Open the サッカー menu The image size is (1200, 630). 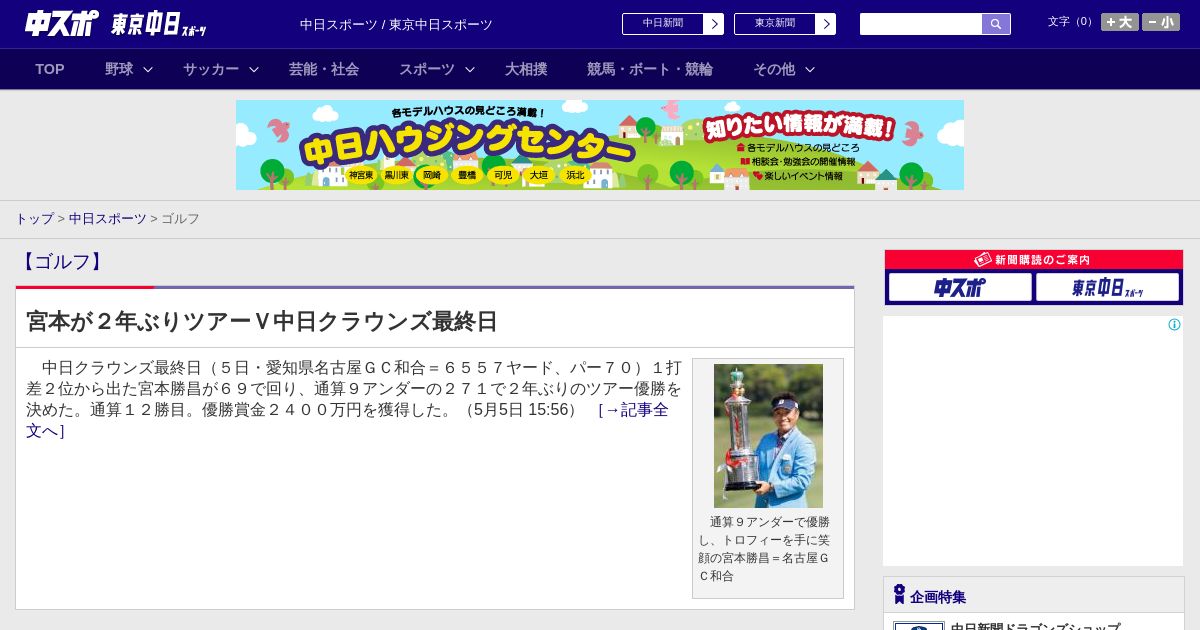point(211,69)
